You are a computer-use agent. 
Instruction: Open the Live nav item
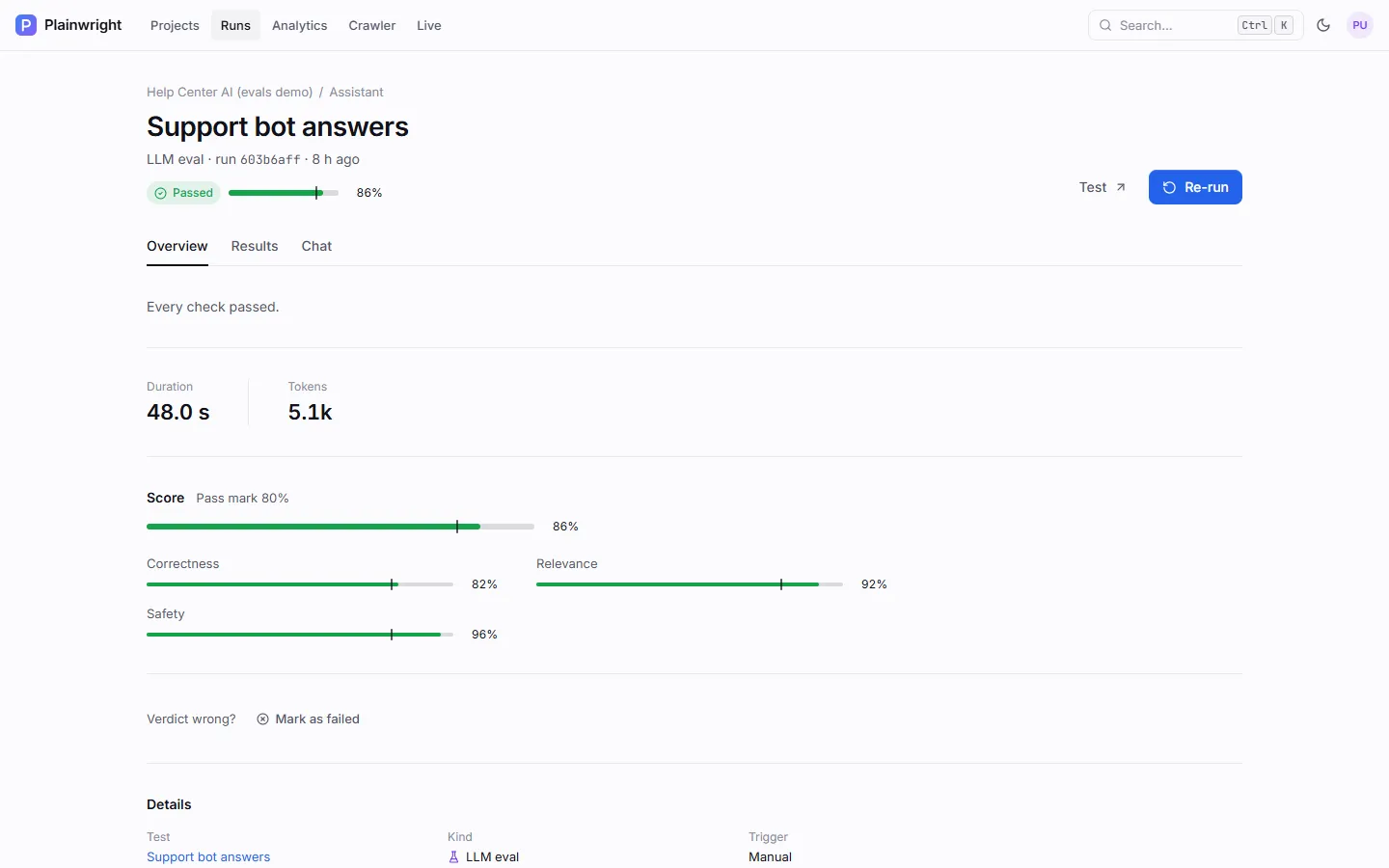pyautogui.click(x=429, y=25)
